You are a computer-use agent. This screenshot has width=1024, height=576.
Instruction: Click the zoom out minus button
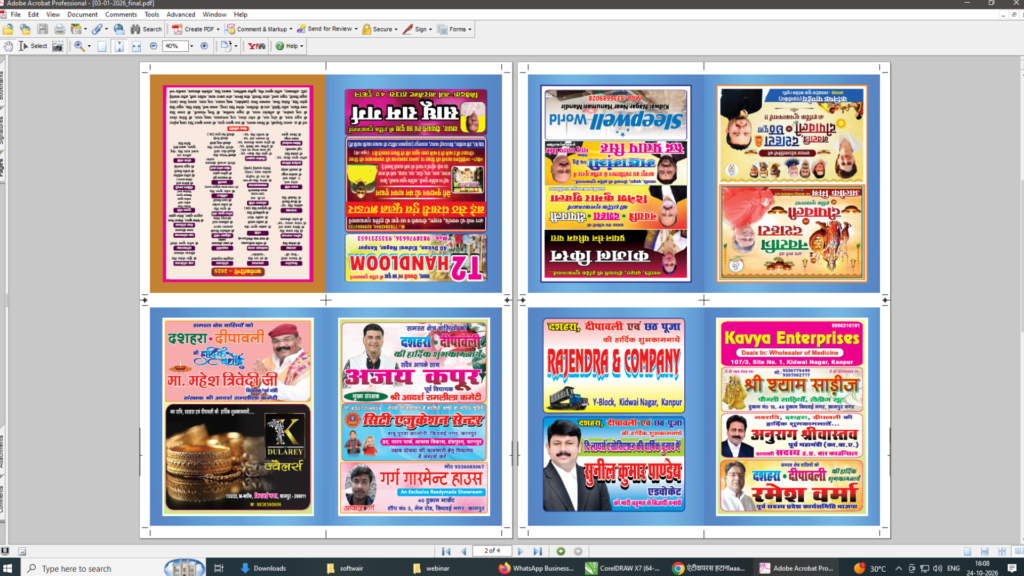tap(153, 46)
